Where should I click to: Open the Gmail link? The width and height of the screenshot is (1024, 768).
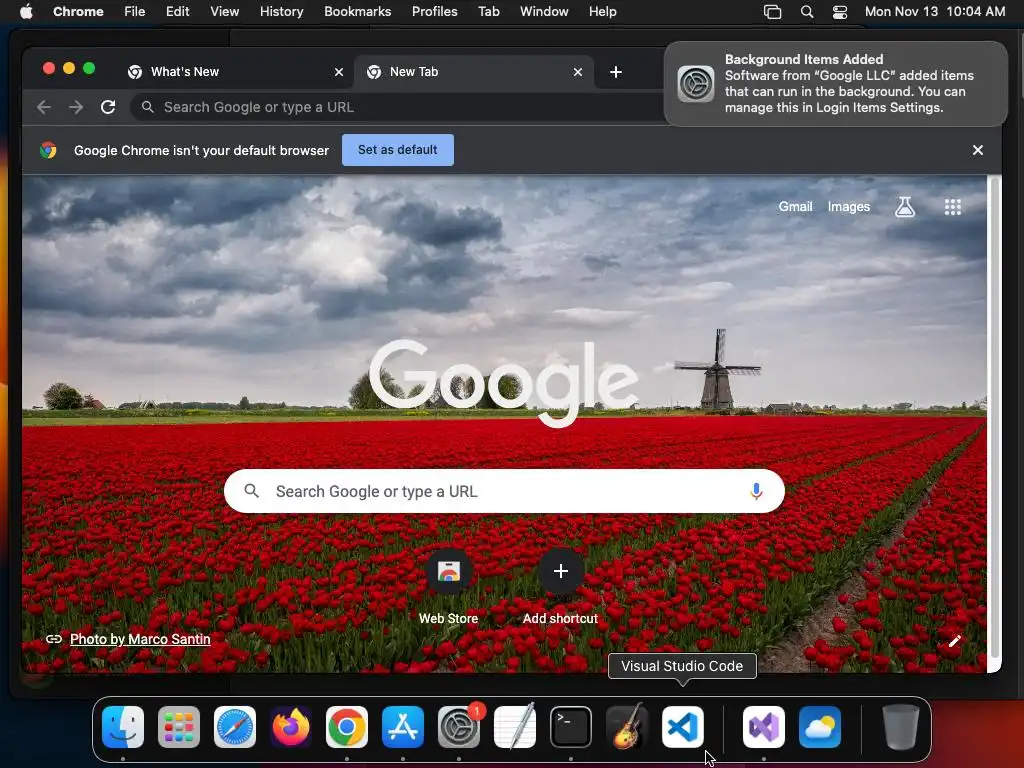(x=795, y=206)
